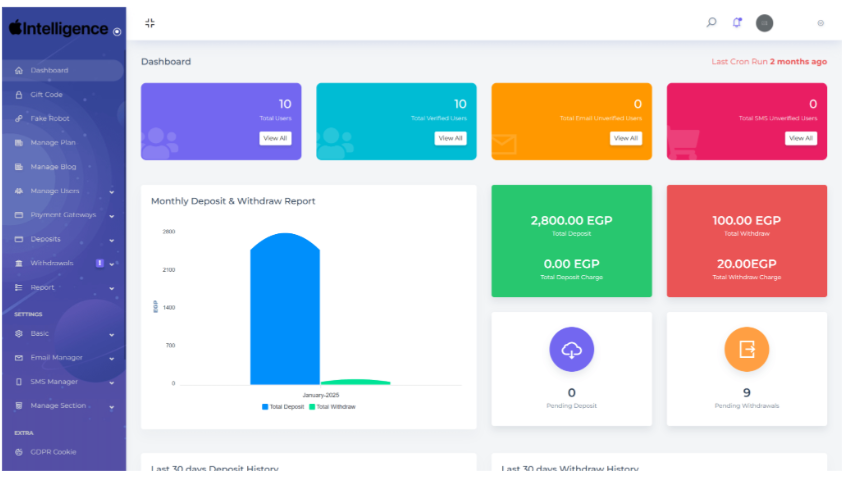Open the admin profile avatar
844x482 pixels.
click(x=764, y=22)
